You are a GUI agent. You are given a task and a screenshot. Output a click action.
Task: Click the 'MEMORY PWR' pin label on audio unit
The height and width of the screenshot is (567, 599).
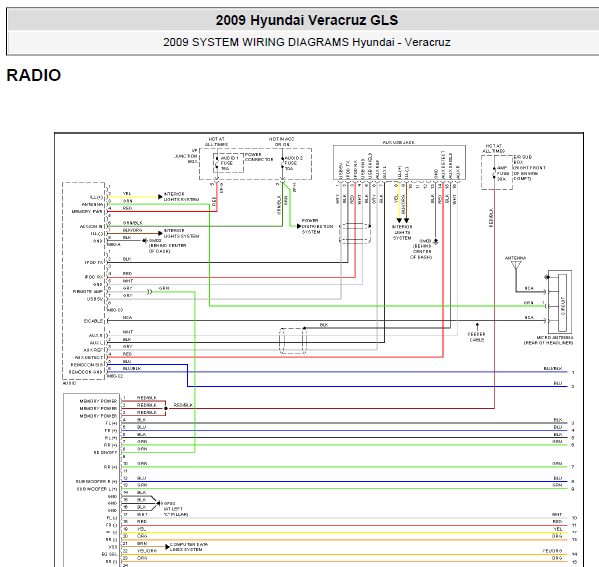[x=87, y=211]
